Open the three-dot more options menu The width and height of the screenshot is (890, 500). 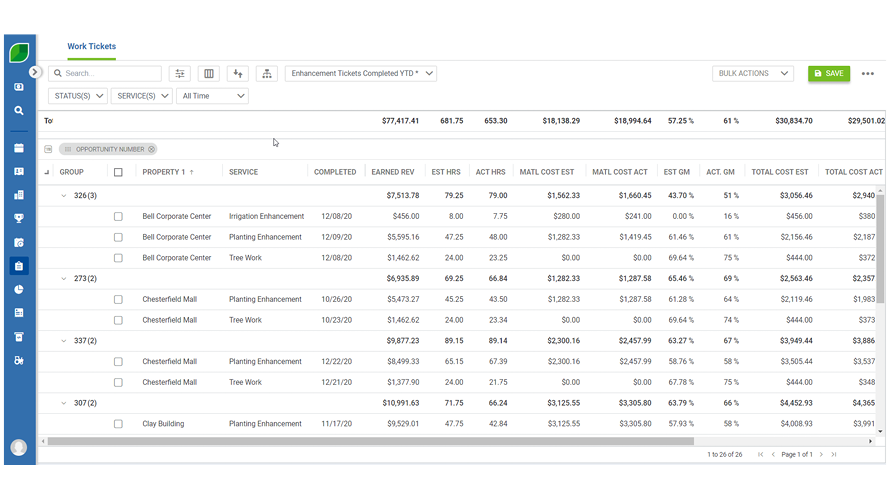(868, 73)
